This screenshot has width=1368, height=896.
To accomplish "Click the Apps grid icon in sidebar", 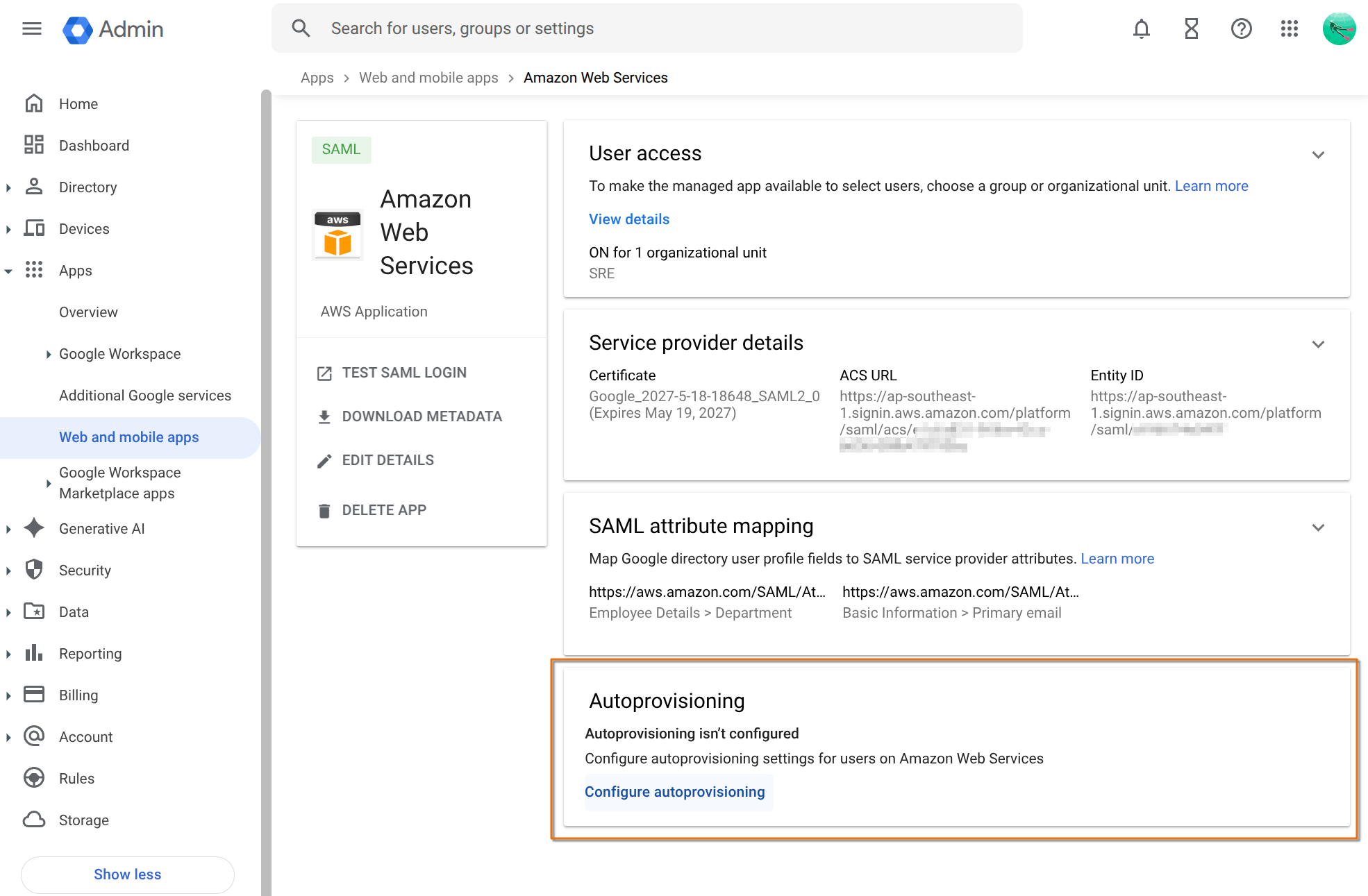I will (34, 270).
